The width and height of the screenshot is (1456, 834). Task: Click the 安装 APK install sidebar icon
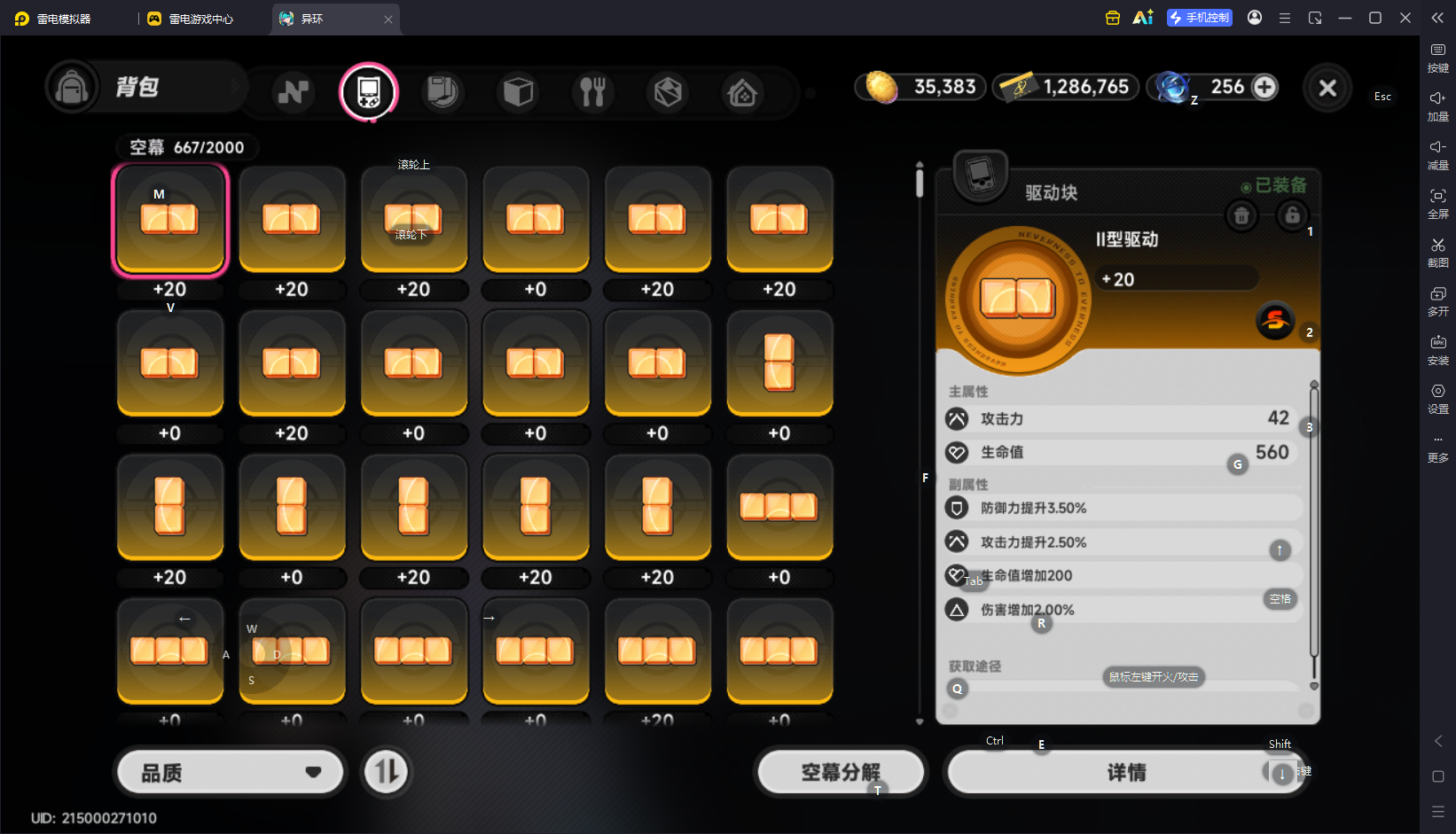1438,350
